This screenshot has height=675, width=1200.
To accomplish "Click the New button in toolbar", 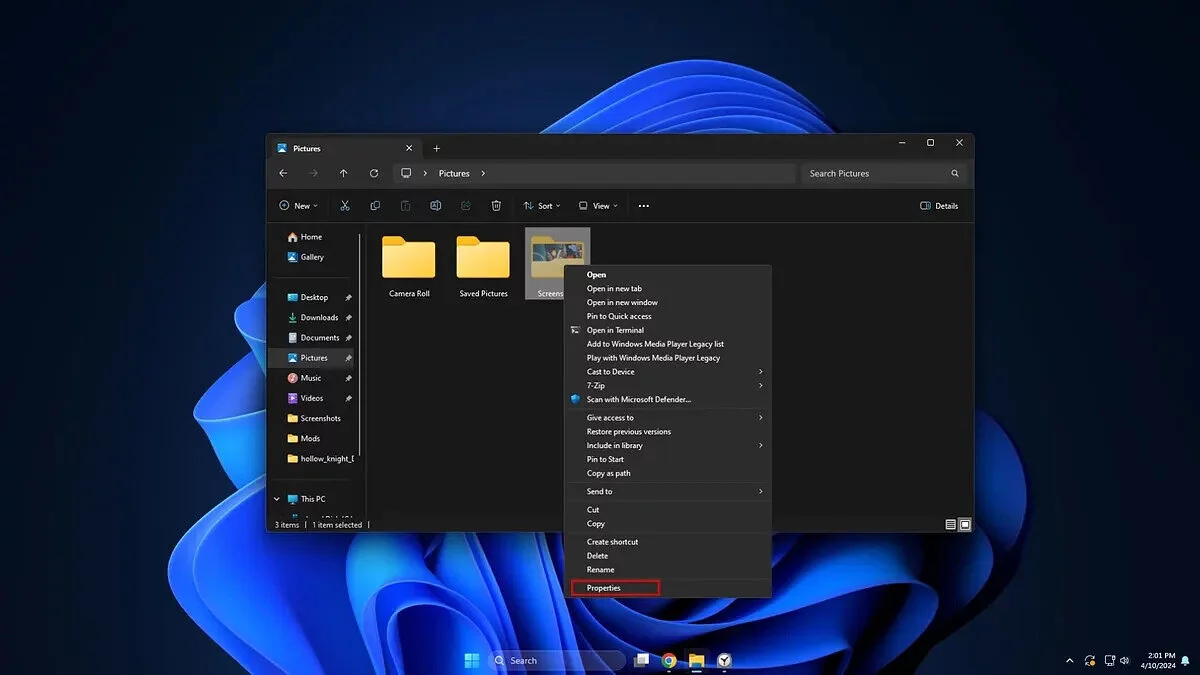I will [x=298, y=206].
